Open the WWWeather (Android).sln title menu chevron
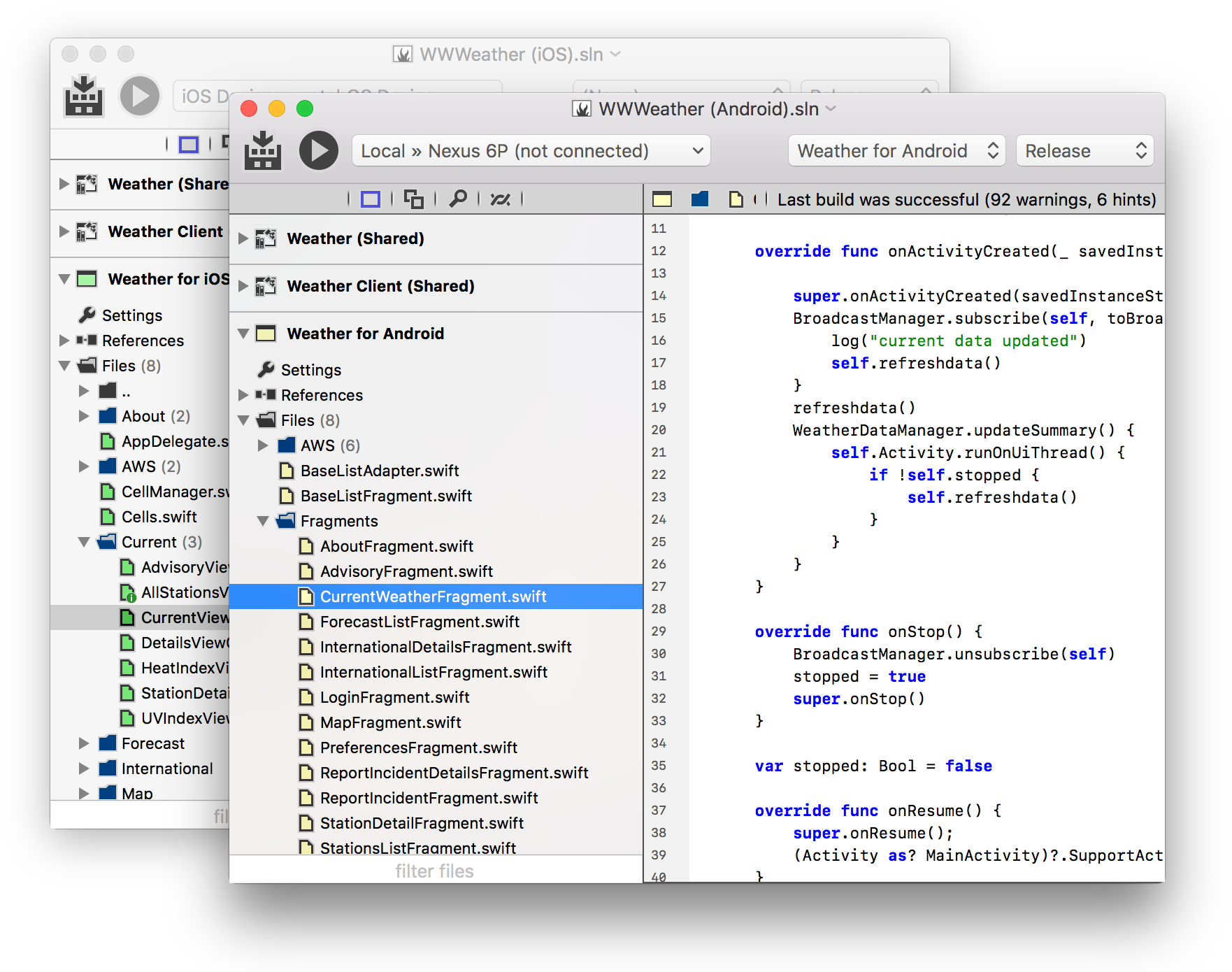The height and width of the screenshot is (972, 1232). tap(831, 109)
